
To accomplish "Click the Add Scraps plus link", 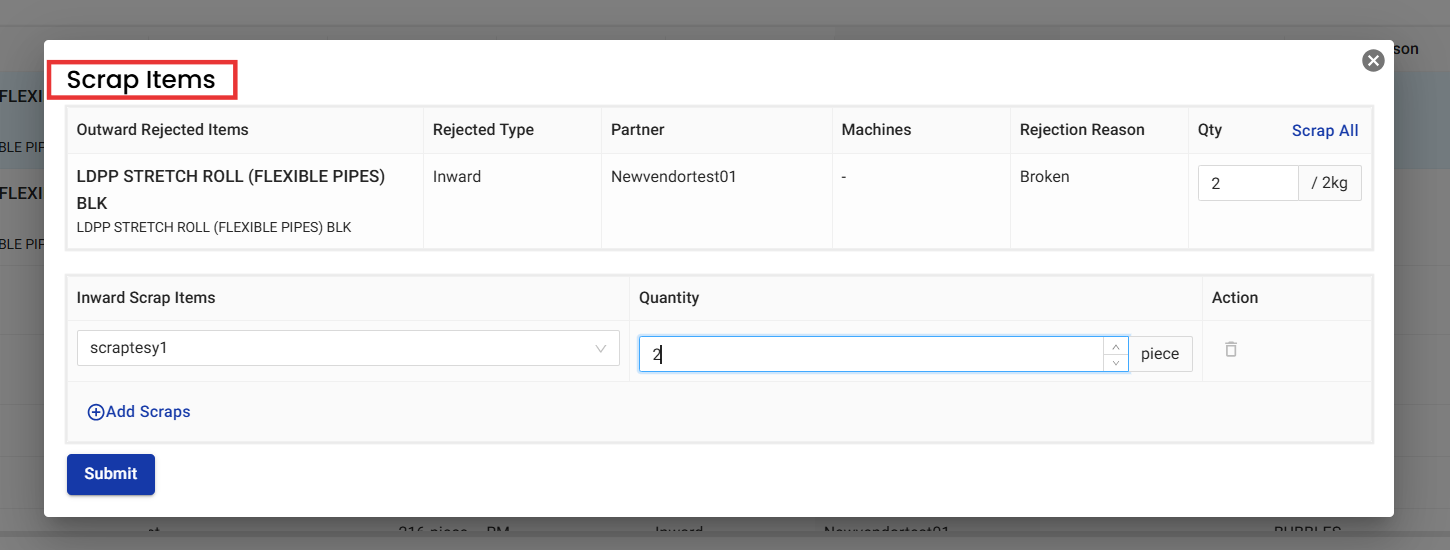I will 139,412.
